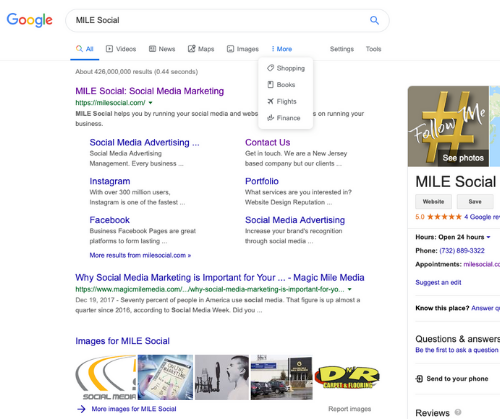This screenshot has height=419, width=500.
Task: Switch to the Videos tab
Action: [121, 49]
